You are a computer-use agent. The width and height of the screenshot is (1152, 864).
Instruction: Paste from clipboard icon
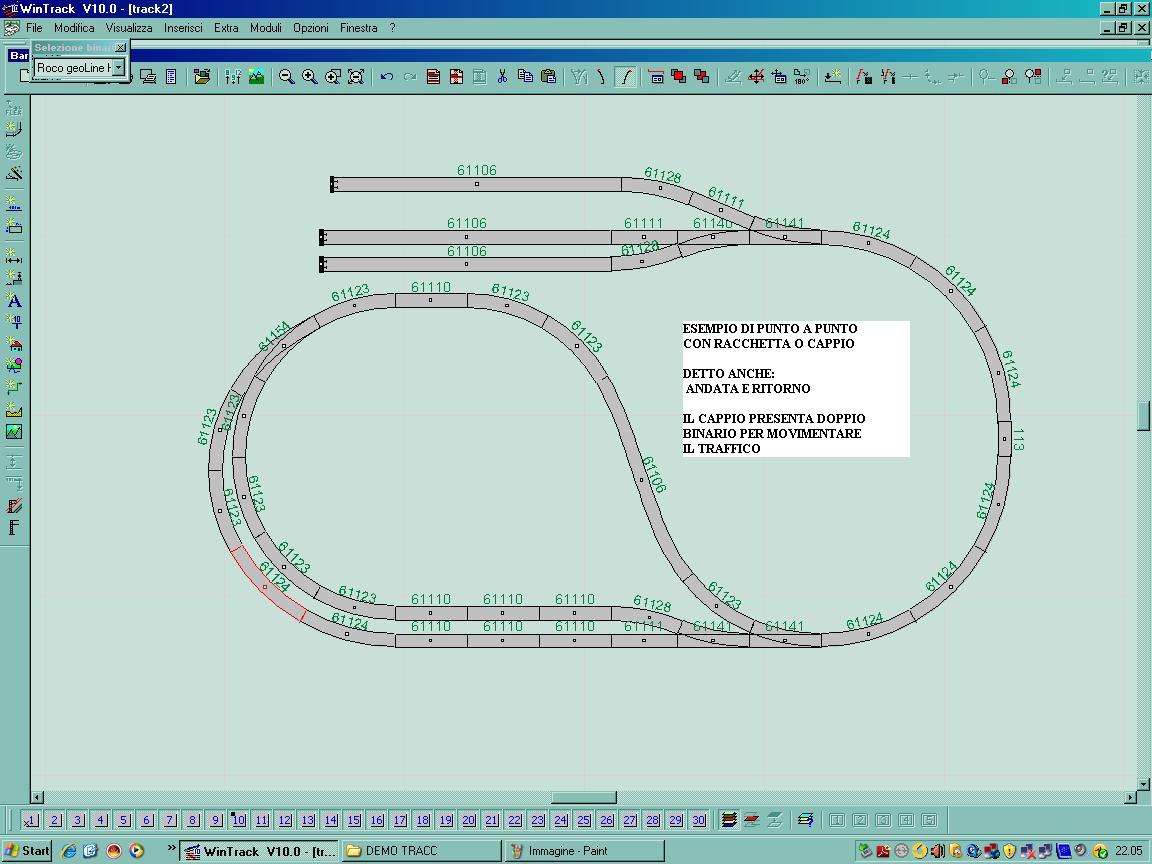tap(549, 76)
